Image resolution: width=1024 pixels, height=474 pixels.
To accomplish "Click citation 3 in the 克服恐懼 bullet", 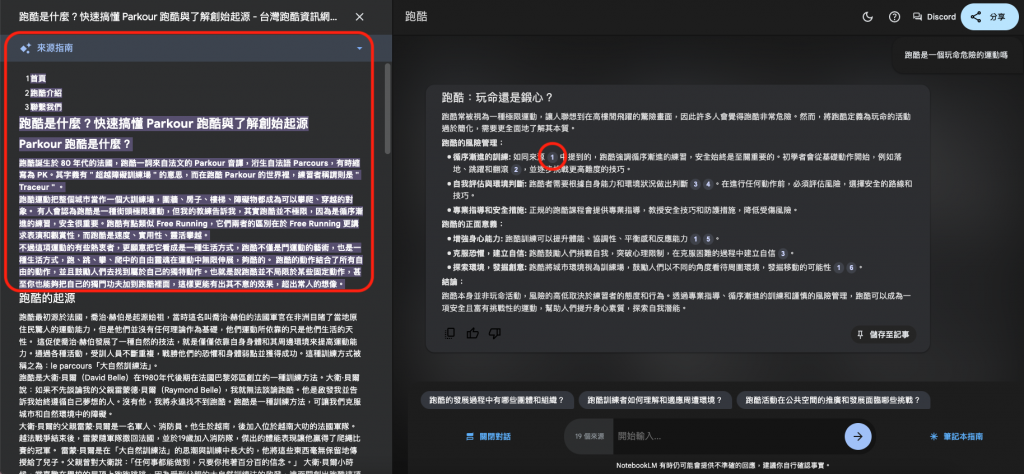I will coord(782,253).
